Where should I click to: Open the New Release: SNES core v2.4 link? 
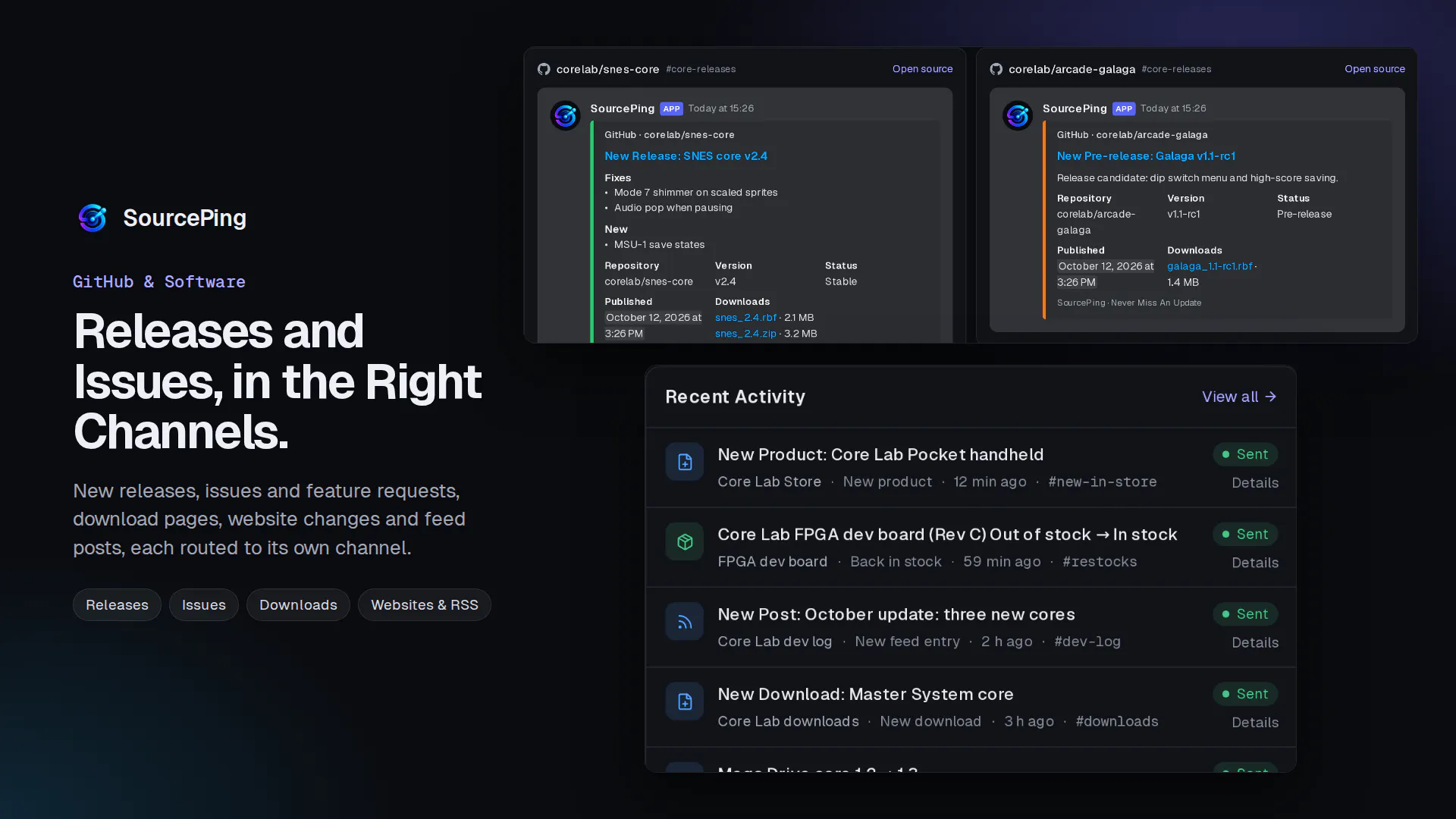point(686,156)
